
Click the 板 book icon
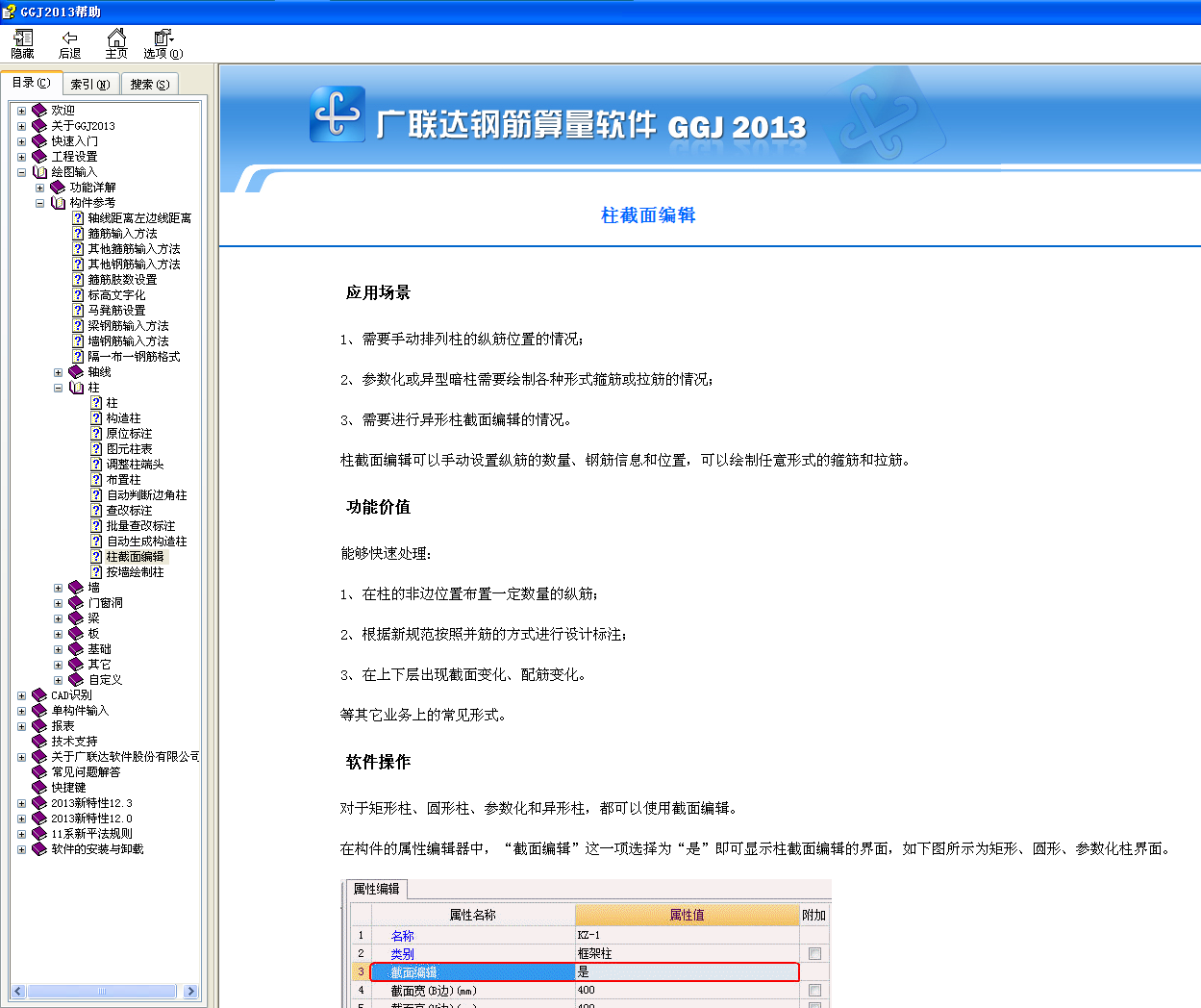click(76, 634)
